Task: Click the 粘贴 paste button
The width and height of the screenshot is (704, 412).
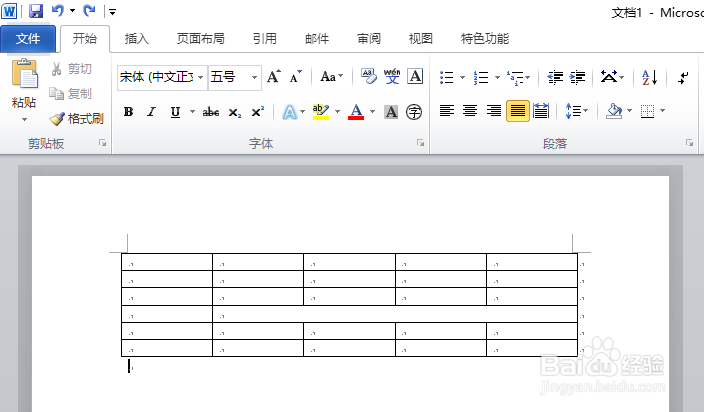Action: [x=24, y=83]
